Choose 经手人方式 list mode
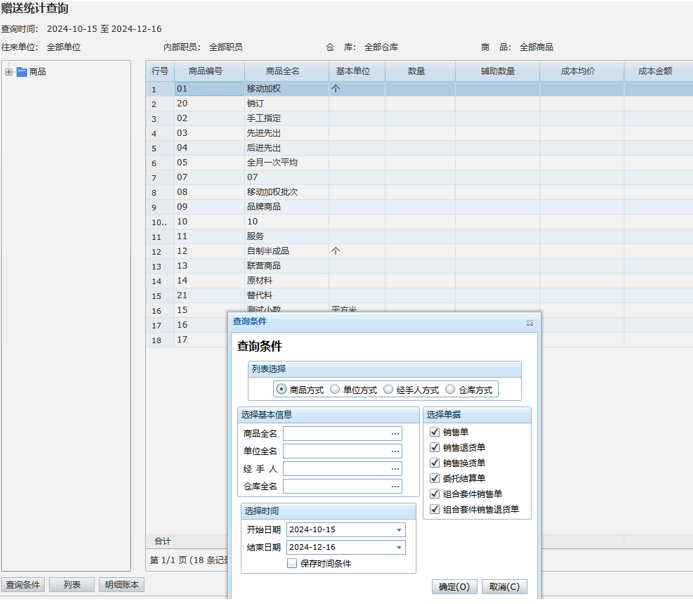Viewport: 693px width, 604px height. pos(389,390)
